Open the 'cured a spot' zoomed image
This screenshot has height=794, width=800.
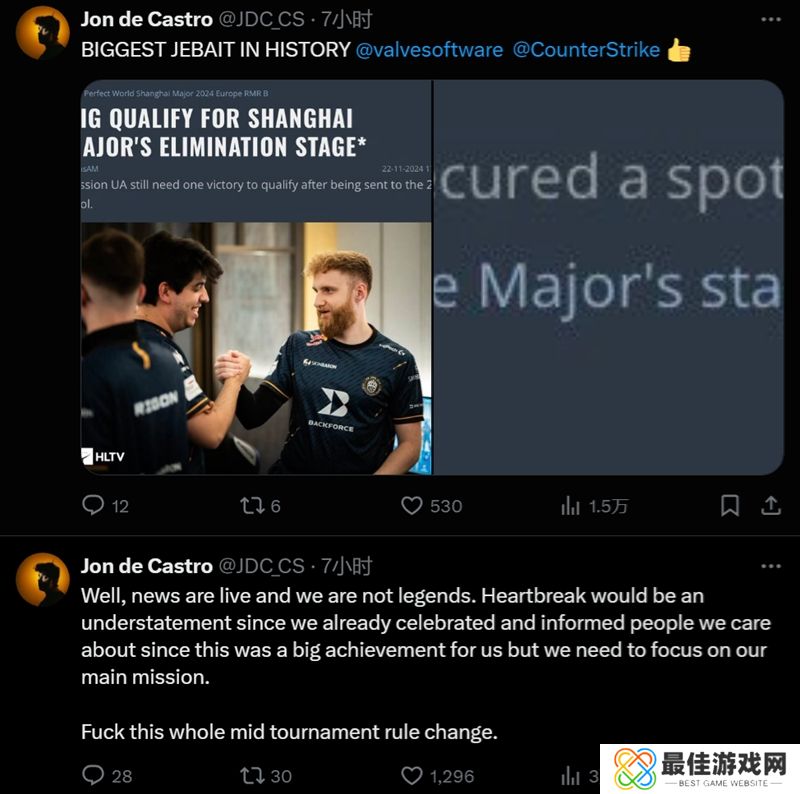609,277
